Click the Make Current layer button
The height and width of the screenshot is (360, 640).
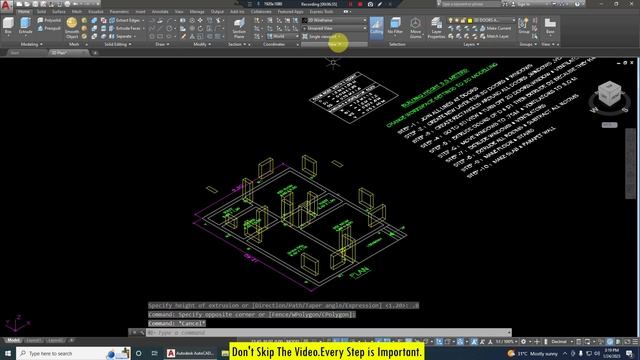[x=496, y=28]
